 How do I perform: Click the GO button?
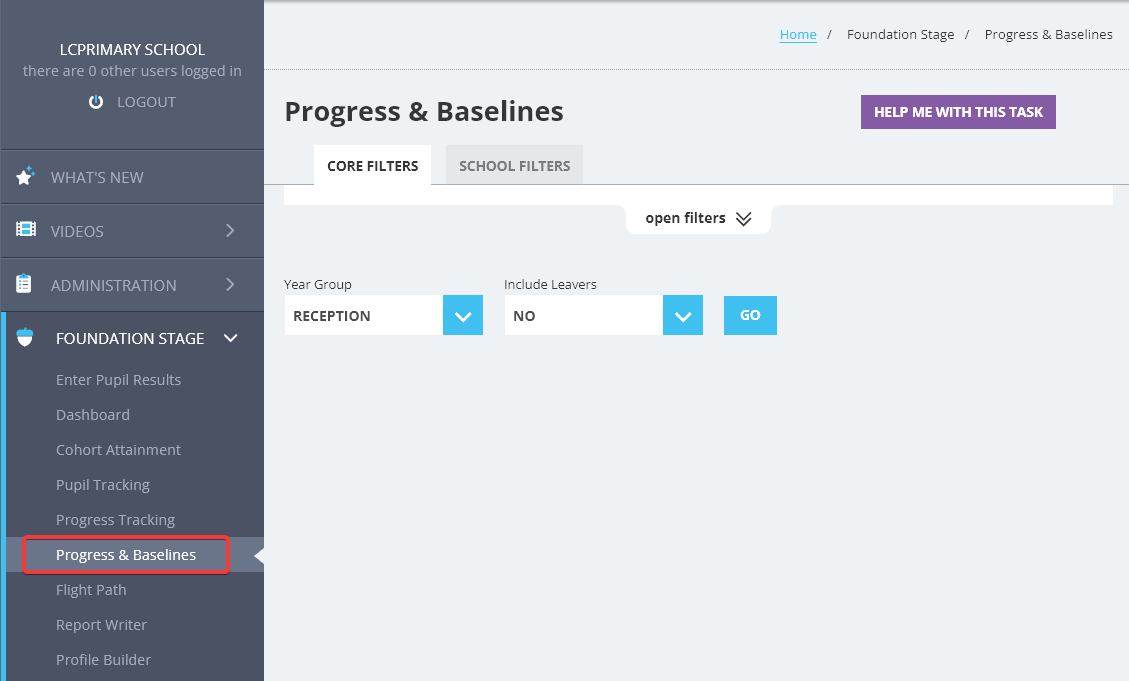click(x=750, y=315)
